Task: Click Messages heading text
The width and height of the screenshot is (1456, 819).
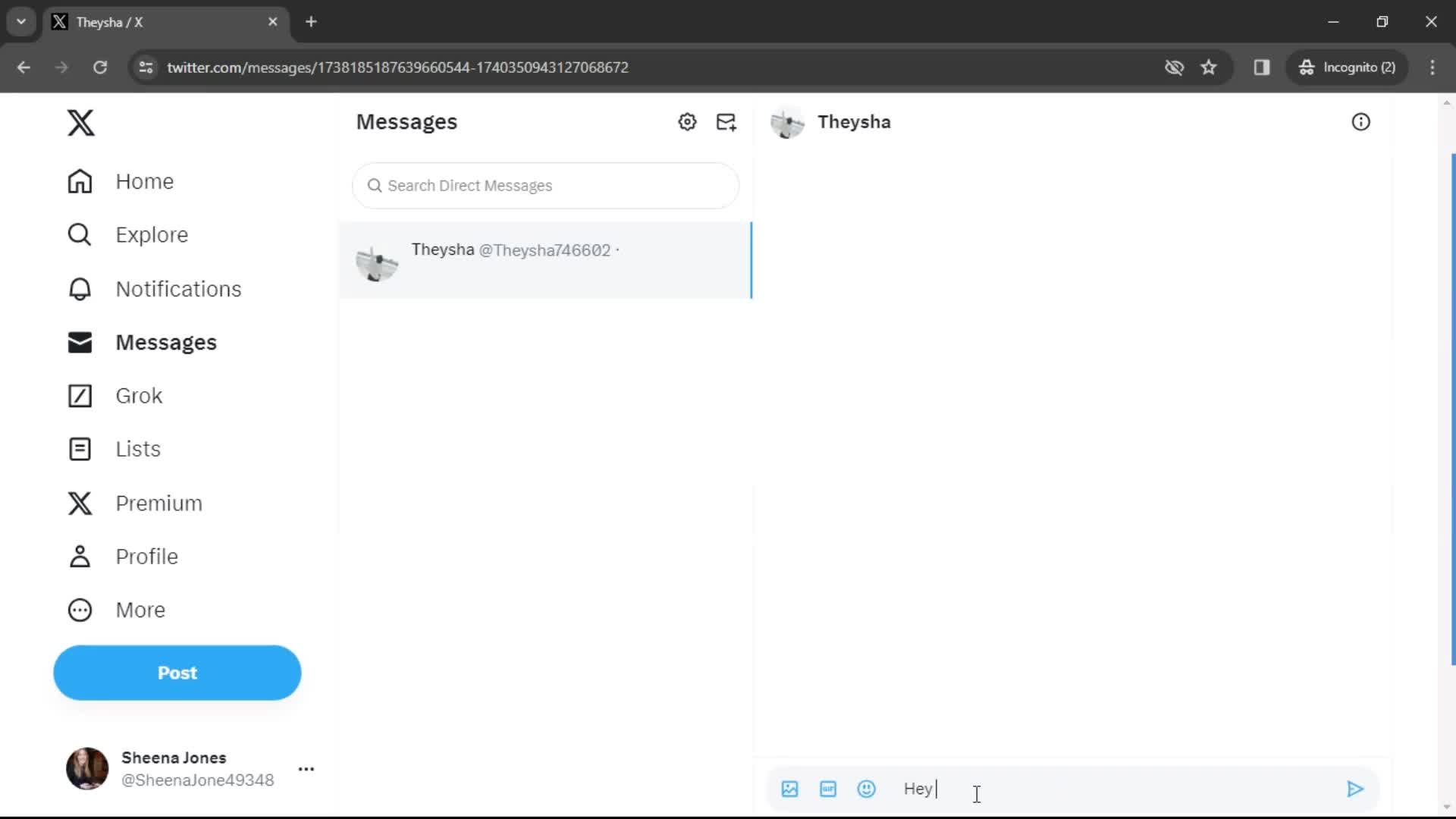Action: [406, 122]
